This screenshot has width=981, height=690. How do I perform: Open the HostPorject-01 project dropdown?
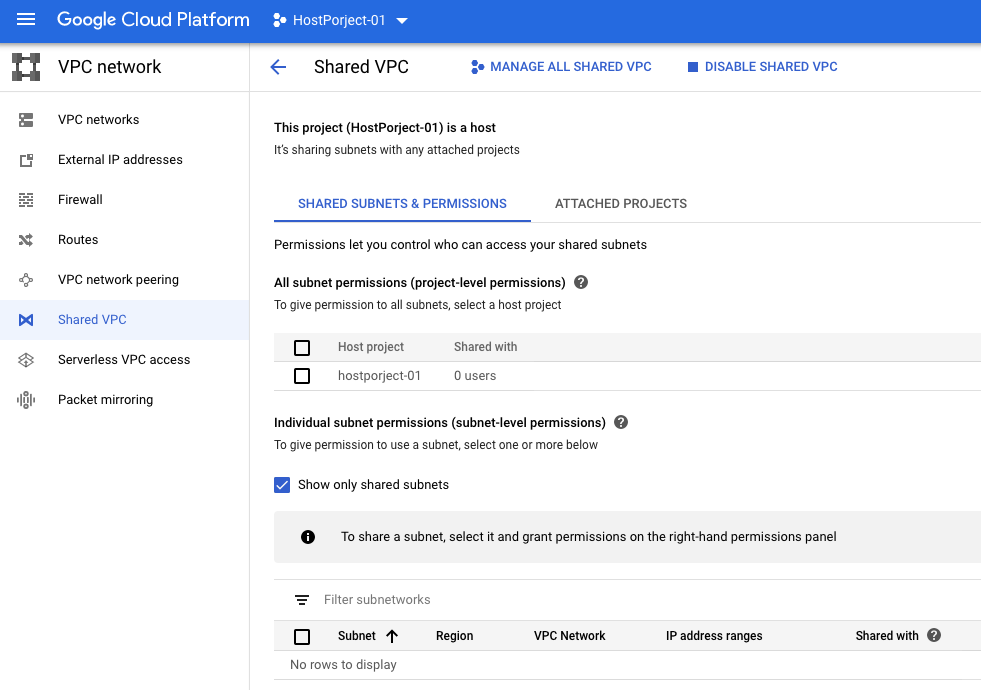coord(340,19)
